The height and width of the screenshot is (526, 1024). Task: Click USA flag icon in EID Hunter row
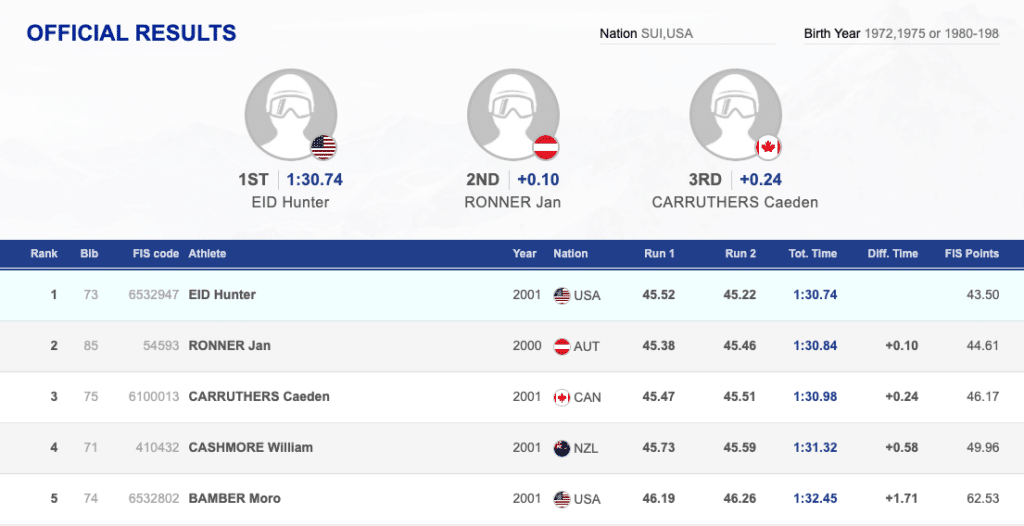tap(562, 295)
